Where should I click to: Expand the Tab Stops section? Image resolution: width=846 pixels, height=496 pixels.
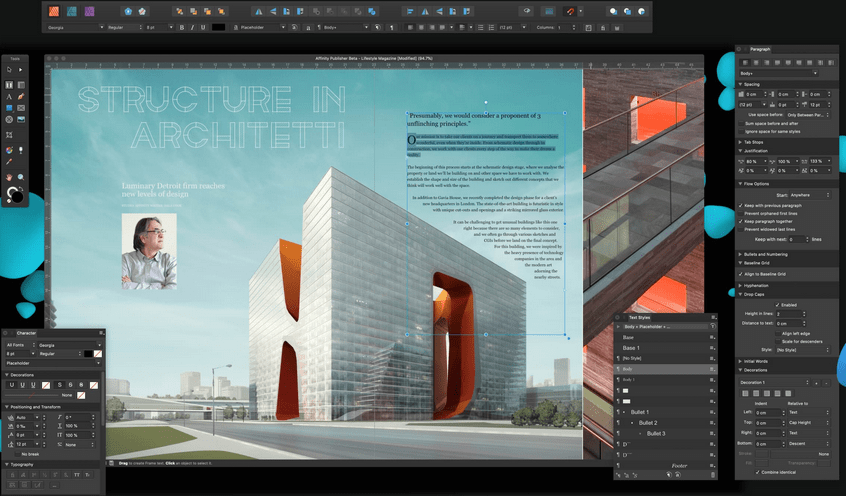point(740,142)
